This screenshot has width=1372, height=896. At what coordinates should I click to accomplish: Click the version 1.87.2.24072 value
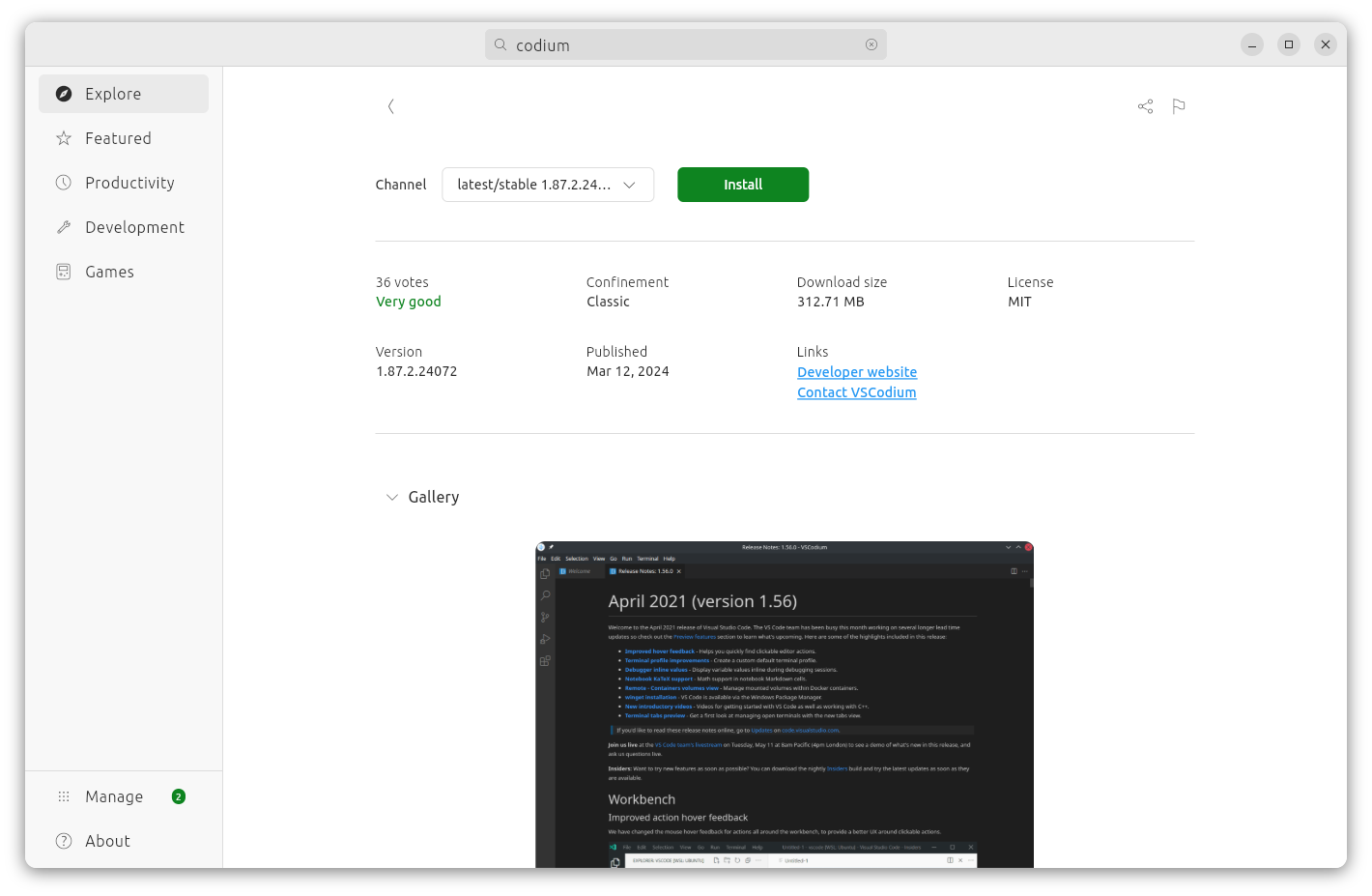[x=416, y=371]
